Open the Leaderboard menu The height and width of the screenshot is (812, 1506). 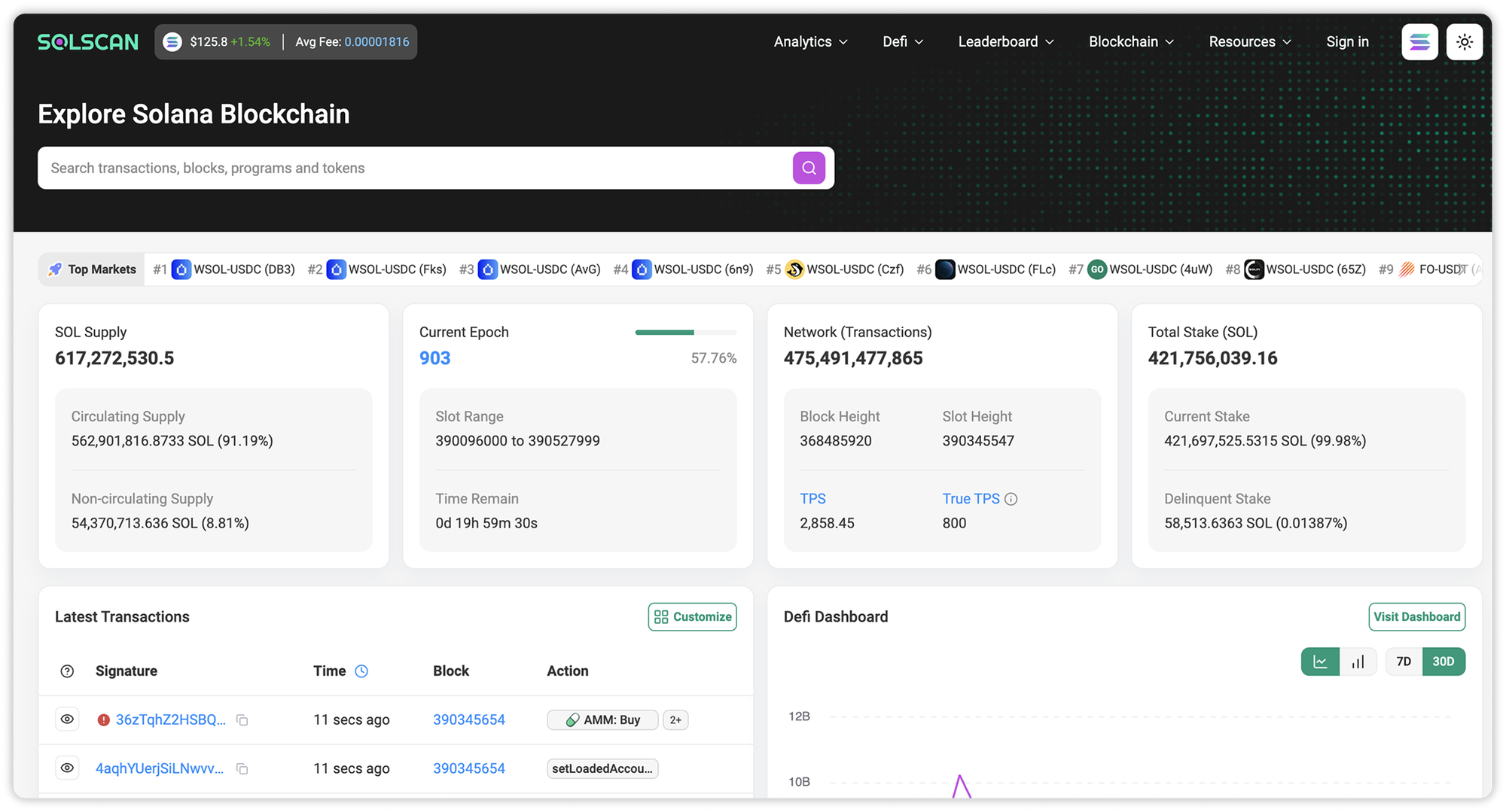(x=1005, y=41)
